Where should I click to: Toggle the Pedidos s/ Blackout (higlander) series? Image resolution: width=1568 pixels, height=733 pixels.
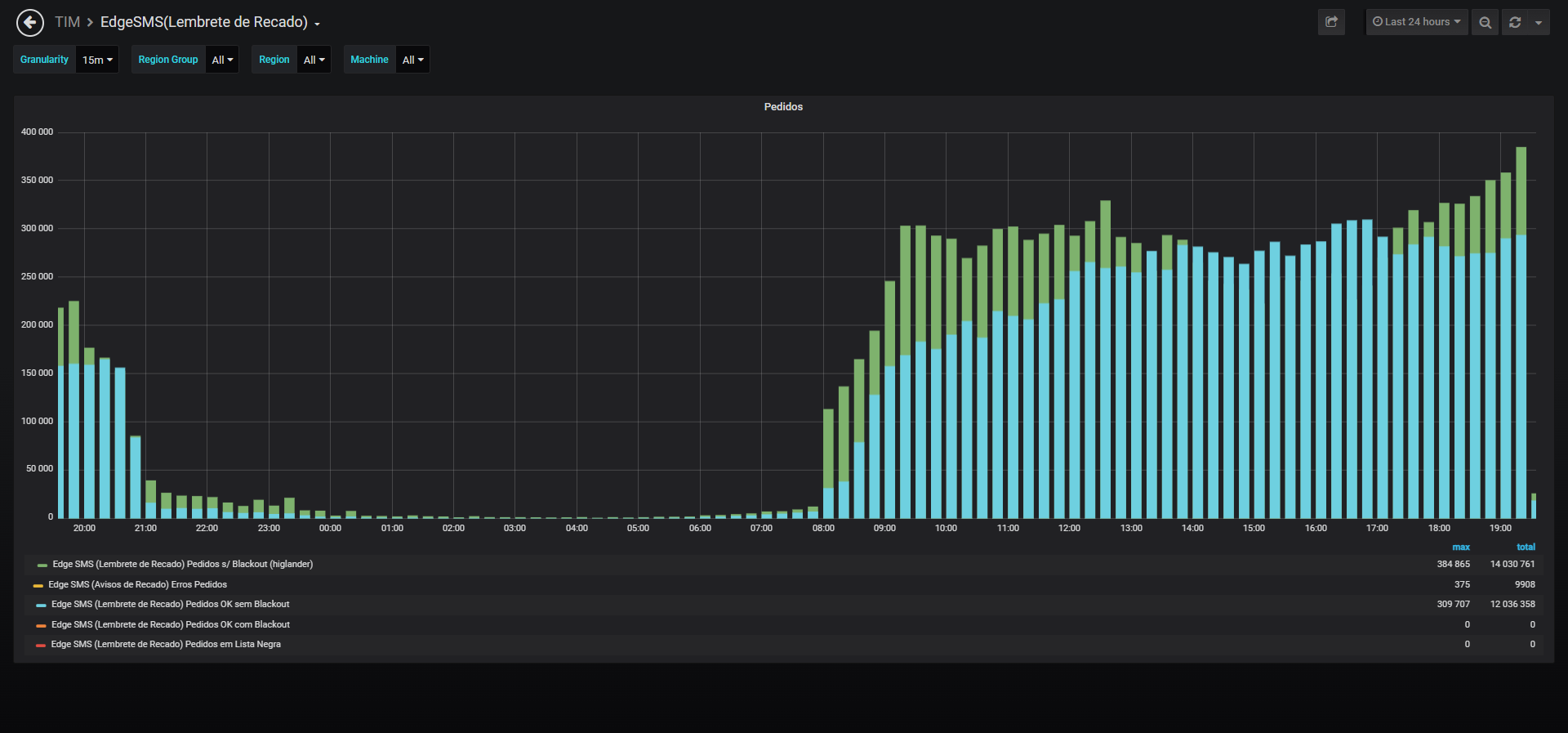pyautogui.click(x=183, y=564)
